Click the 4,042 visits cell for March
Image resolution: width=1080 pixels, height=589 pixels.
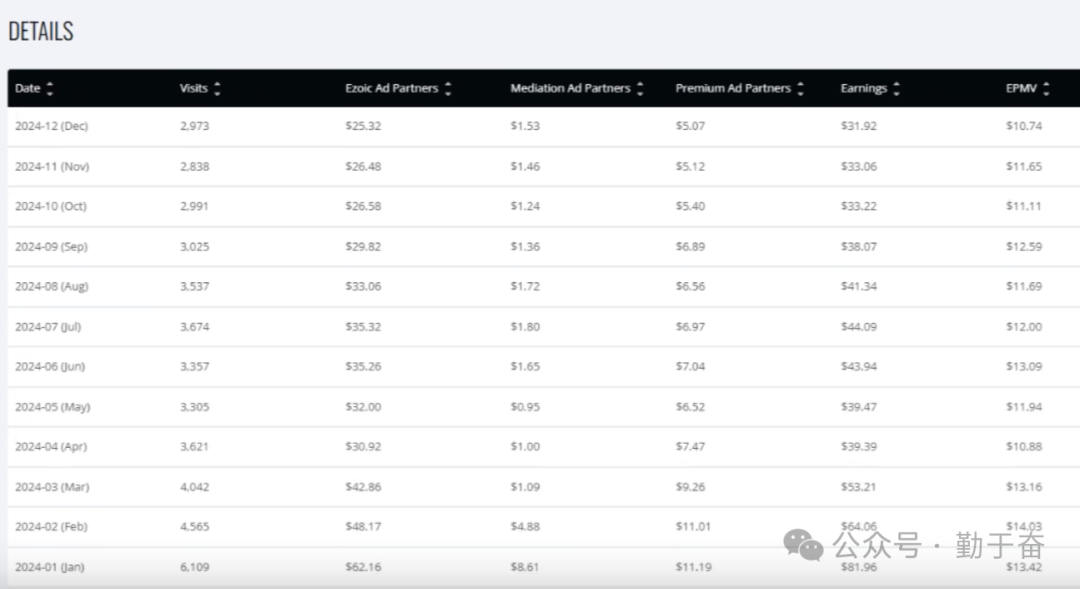click(194, 487)
